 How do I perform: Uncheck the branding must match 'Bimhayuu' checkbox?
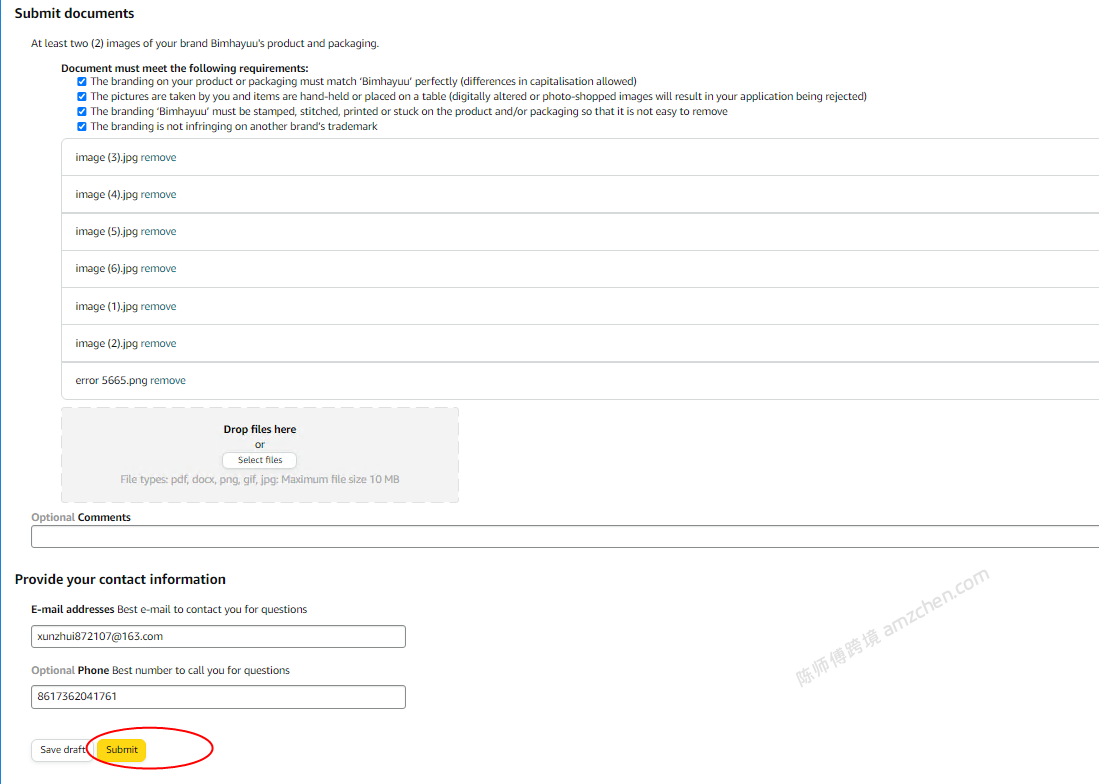(x=82, y=81)
